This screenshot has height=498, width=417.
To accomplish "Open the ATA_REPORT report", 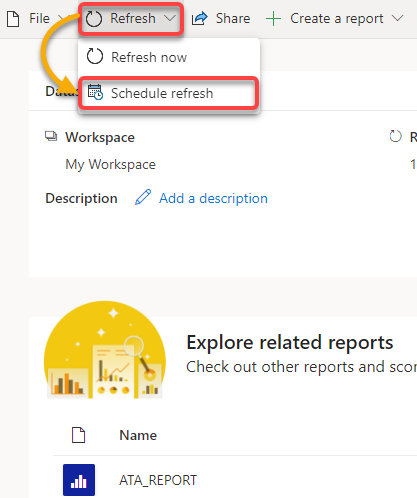I will [158, 480].
